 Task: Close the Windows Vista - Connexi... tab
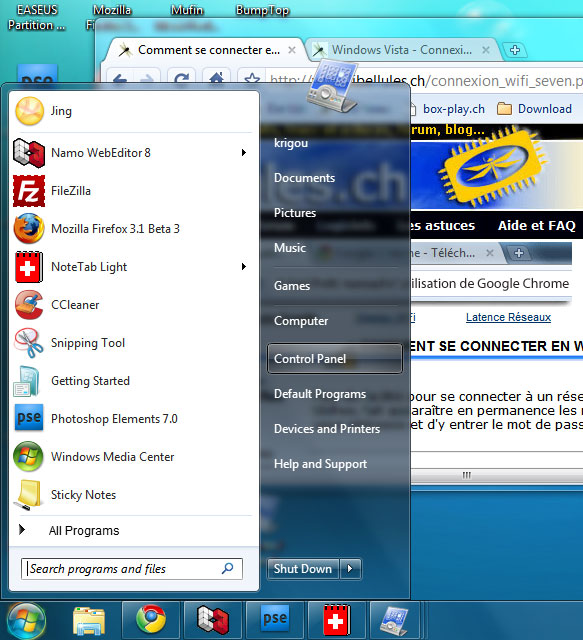pyautogui.click(x=486, y=50)
